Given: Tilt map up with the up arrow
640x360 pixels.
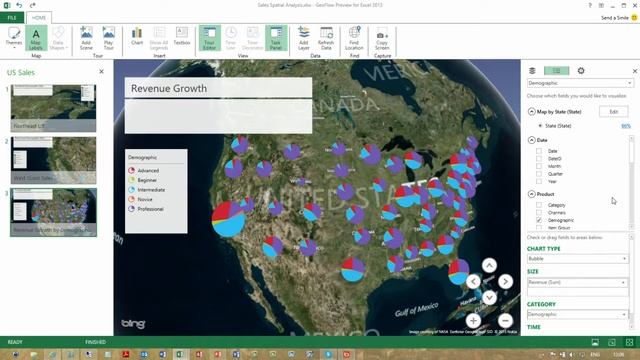Looking at the screenshot, I should click(489, 265).
